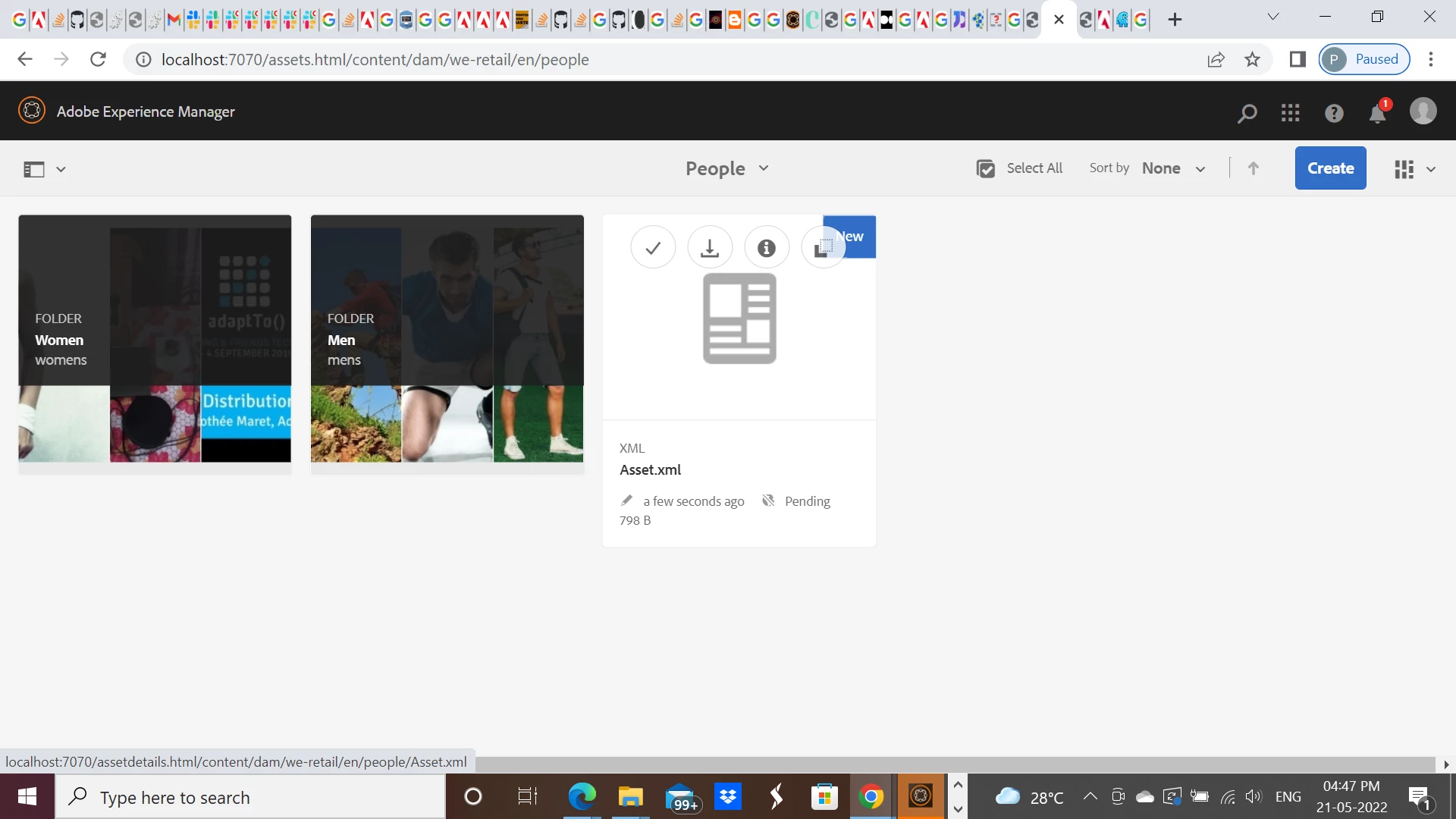The width and height of the screenshot is (1456, 819).
Task: Open the notifications bell
Action: tap(1377, 114)
